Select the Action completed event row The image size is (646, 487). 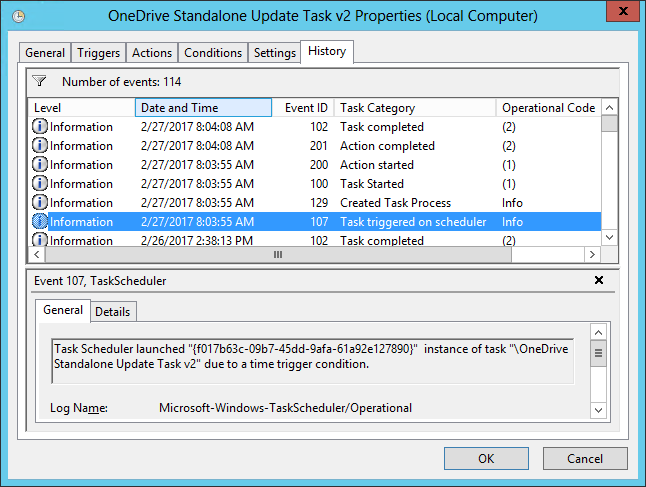click(x=315, y=145)
